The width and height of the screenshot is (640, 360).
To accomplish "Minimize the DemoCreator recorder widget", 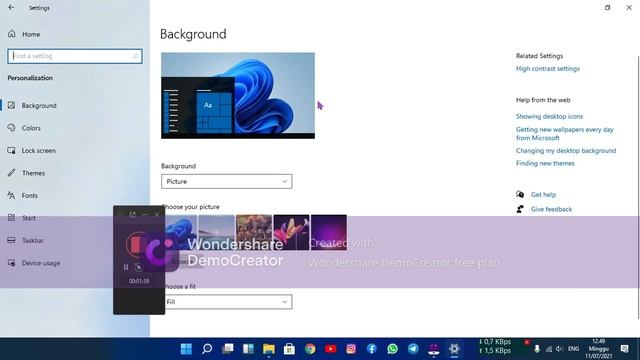I will point(144,214).
